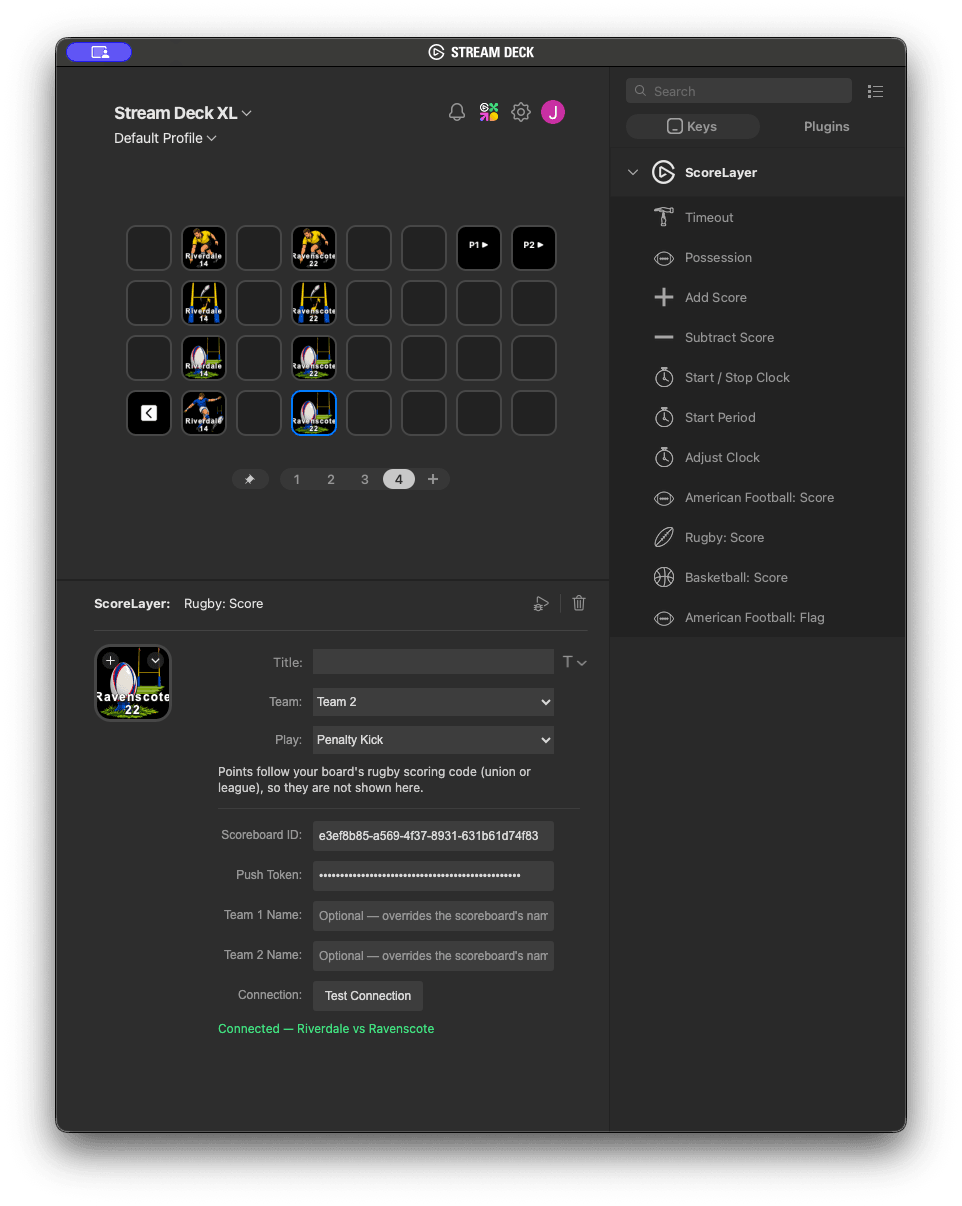Choose the Subtract Score action

coord(757,337)
